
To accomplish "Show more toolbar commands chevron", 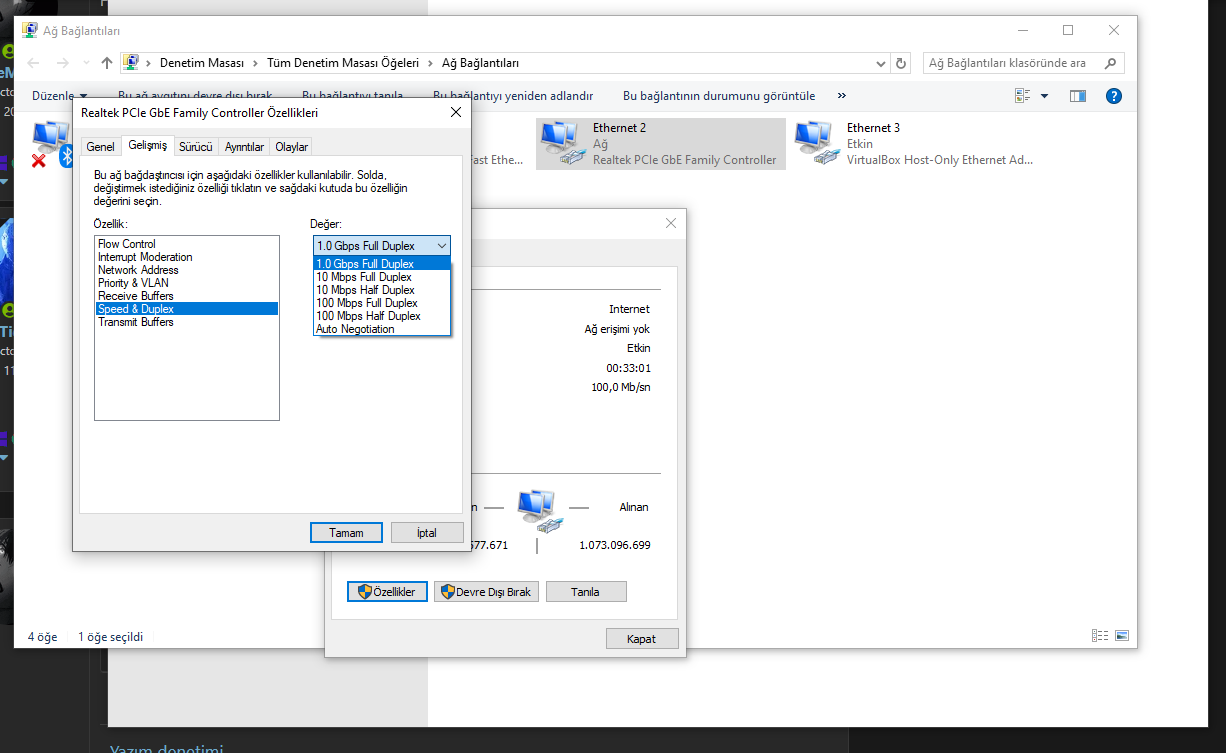I will pos(842,96).
